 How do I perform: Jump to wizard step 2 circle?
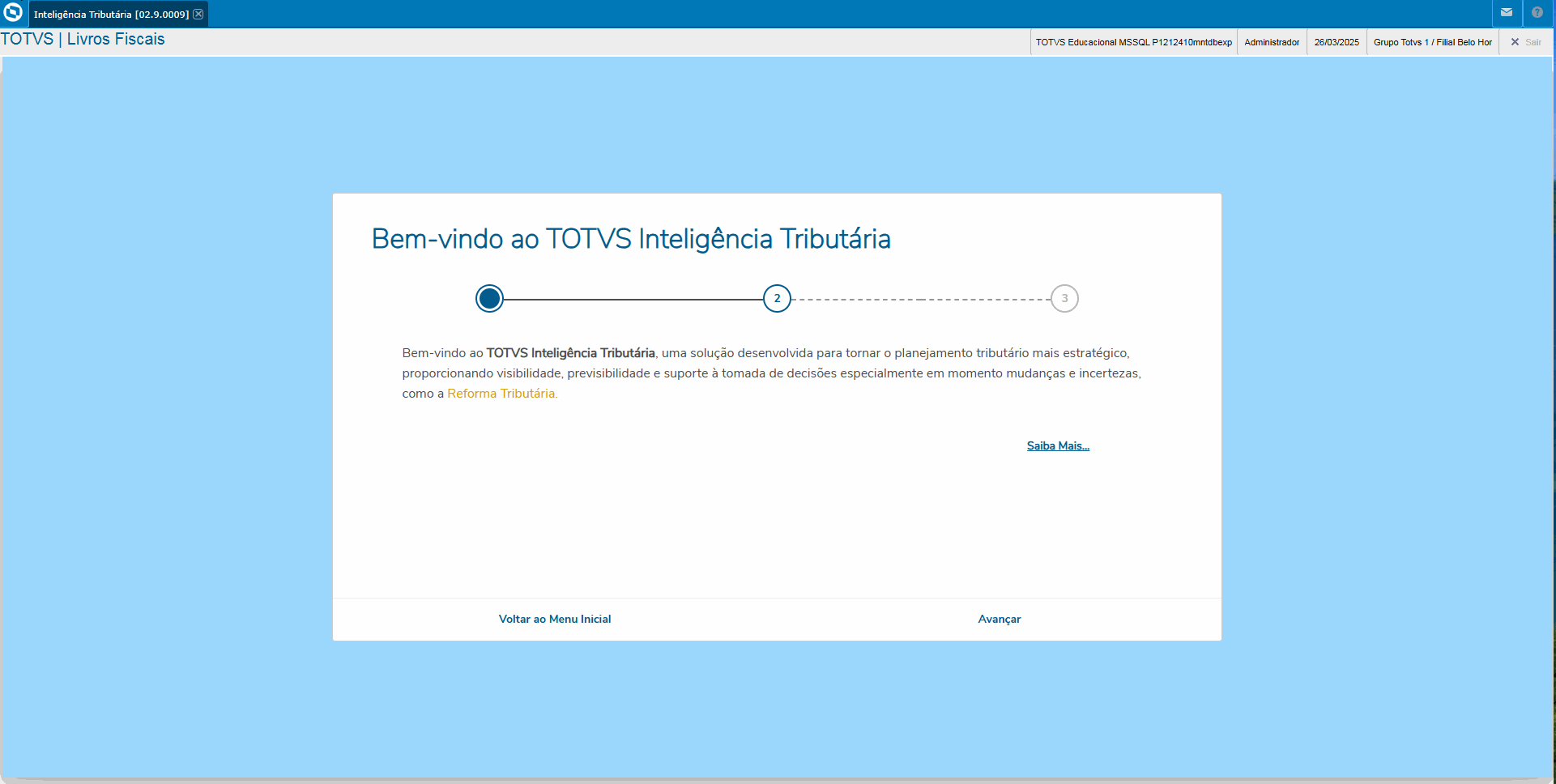pos(777,299)
